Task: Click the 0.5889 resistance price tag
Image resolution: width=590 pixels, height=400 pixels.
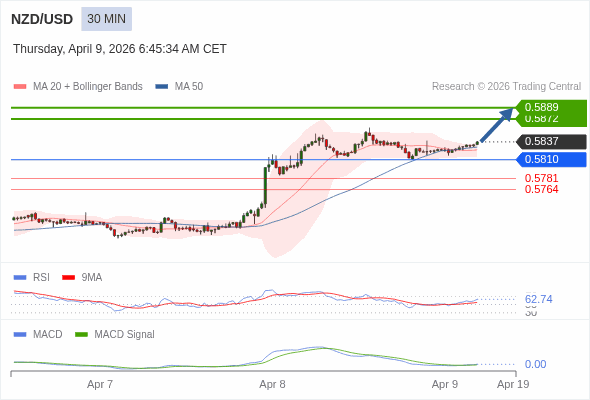Action: [551, 107]
